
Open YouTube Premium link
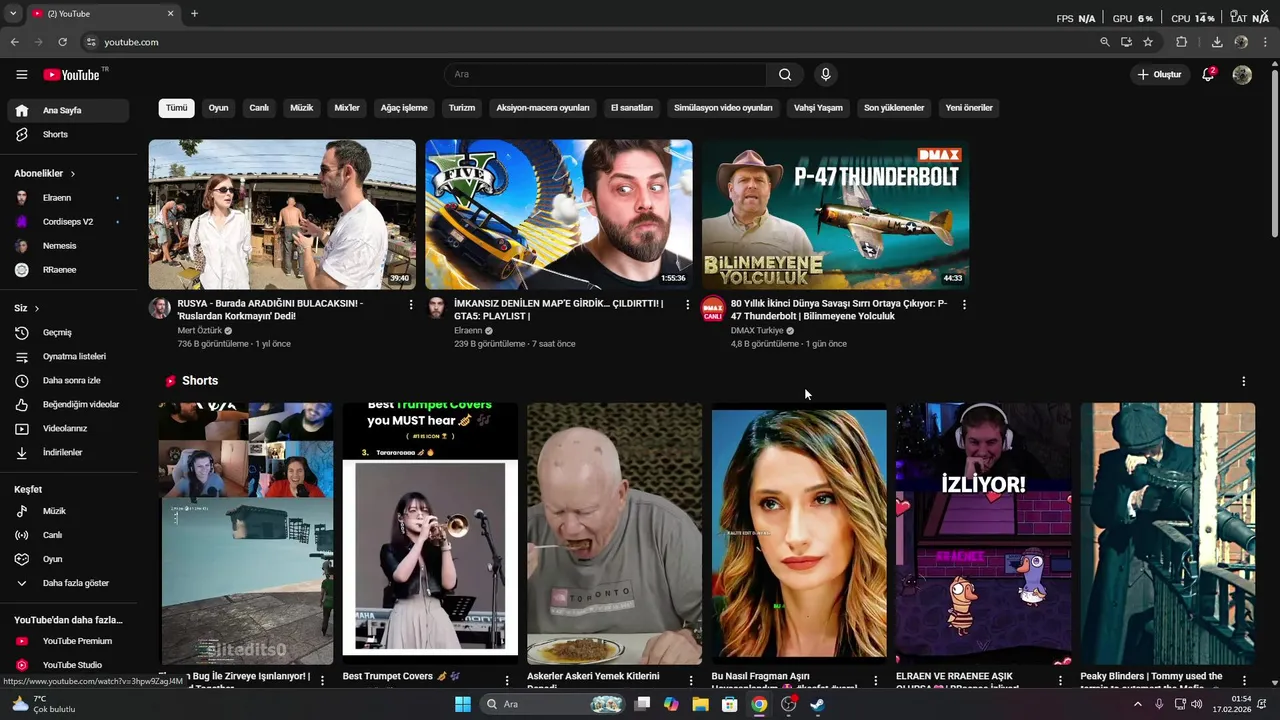tap(68, 641)
